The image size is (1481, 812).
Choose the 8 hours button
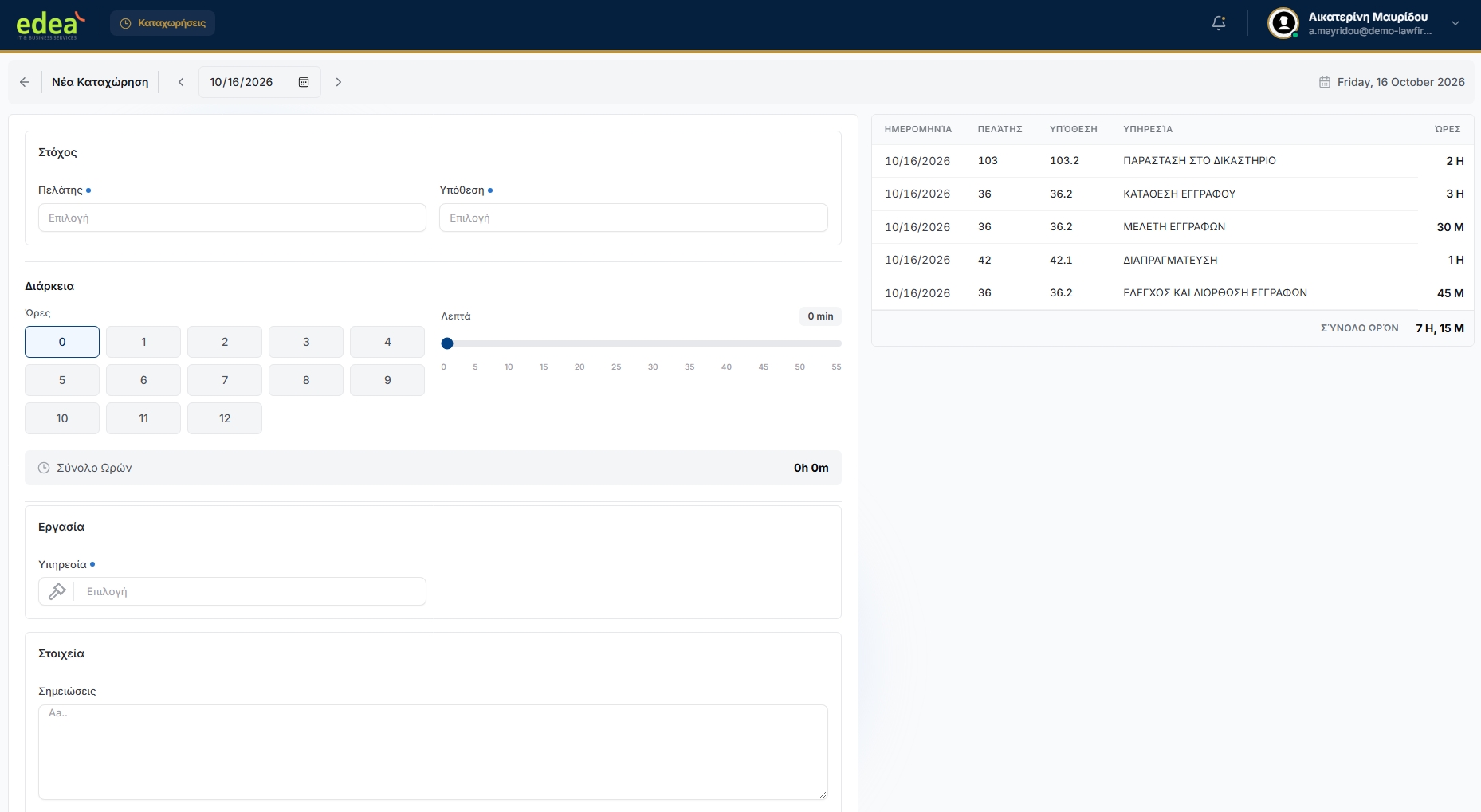tap(306, 380)
